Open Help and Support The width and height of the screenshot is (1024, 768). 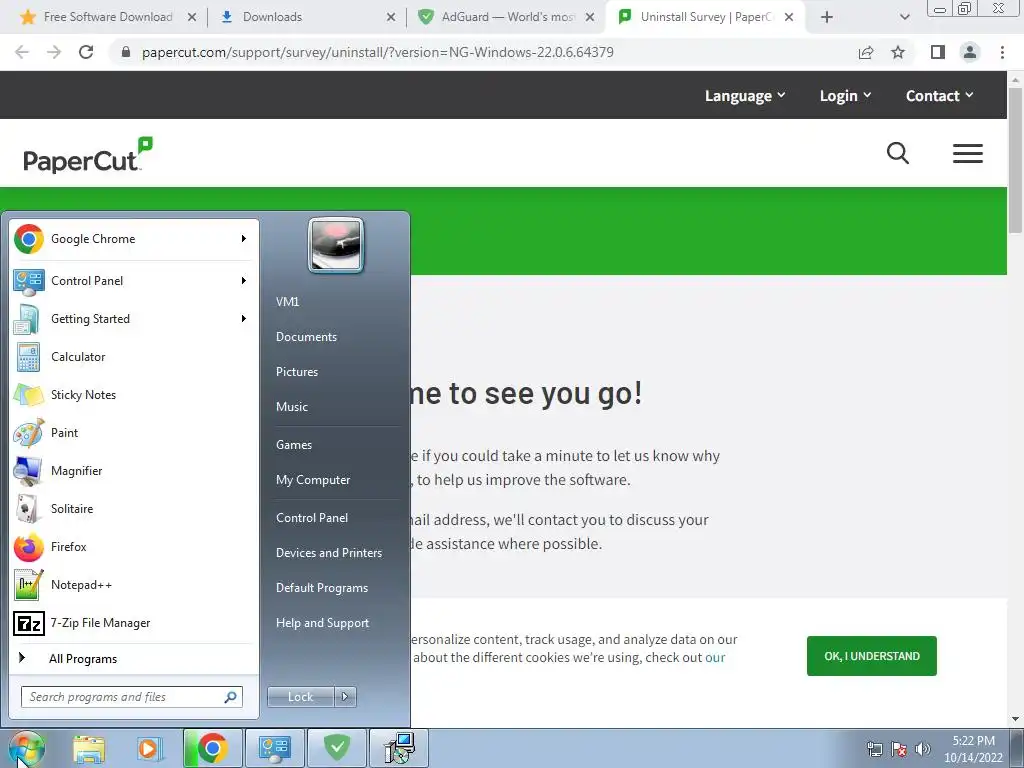point(323,623)
